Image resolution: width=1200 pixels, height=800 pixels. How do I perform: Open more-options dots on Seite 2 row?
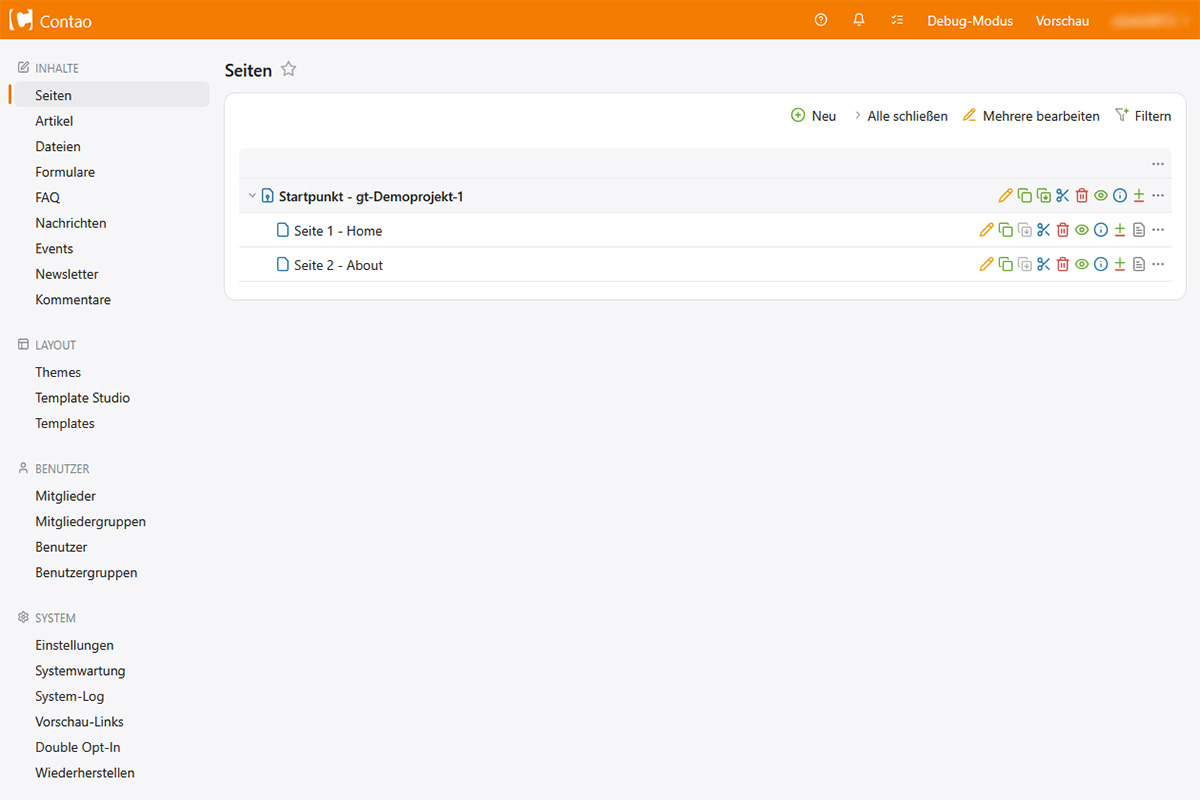click(x=1158, y=264)
